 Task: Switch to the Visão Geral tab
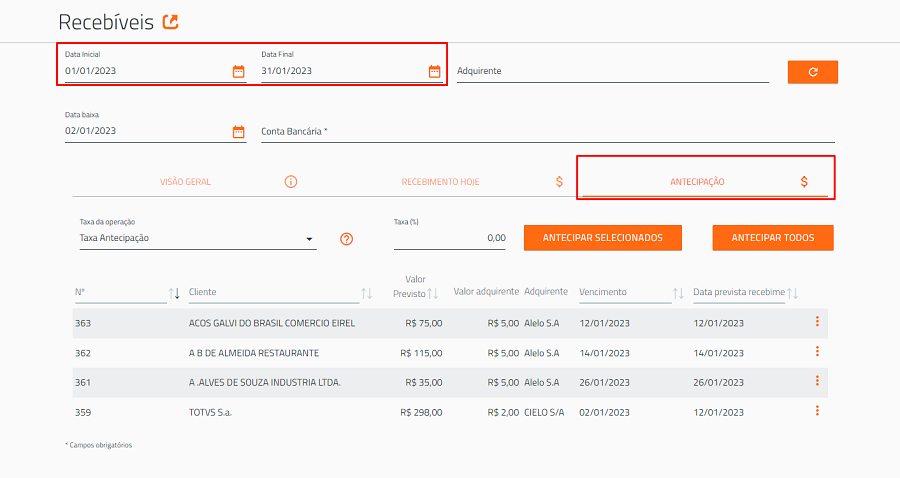tap(185, 182)
